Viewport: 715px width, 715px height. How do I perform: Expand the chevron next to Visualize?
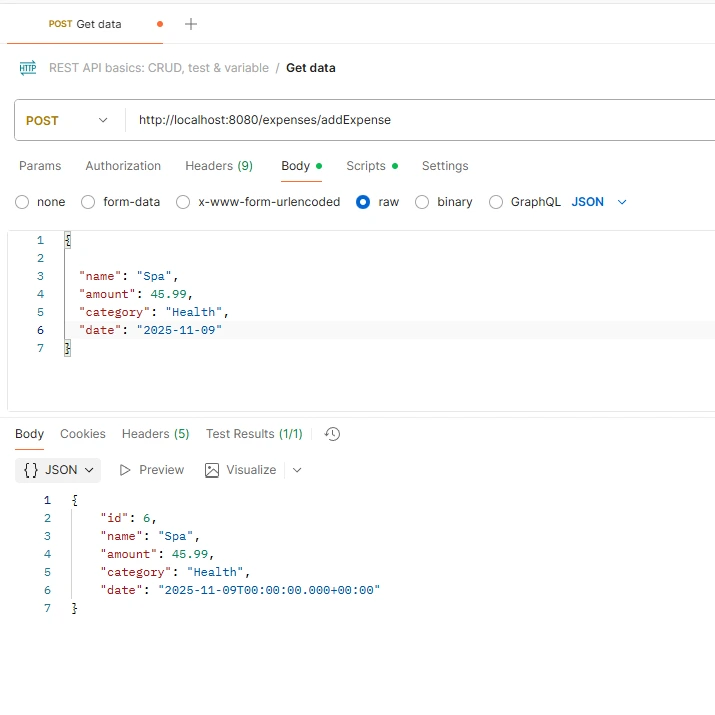point(297,470)
